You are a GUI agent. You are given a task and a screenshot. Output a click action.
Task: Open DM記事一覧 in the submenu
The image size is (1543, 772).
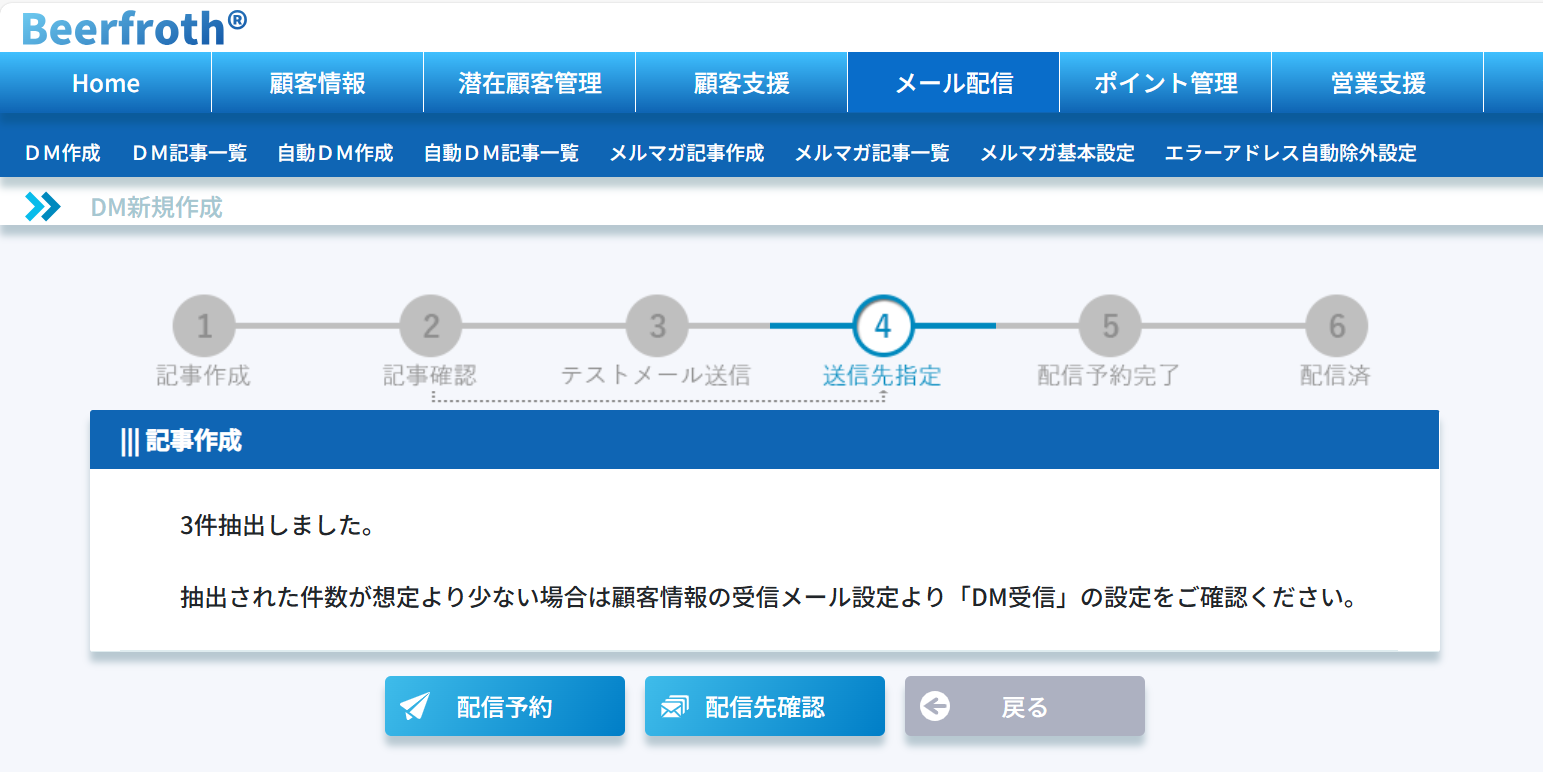189,153
